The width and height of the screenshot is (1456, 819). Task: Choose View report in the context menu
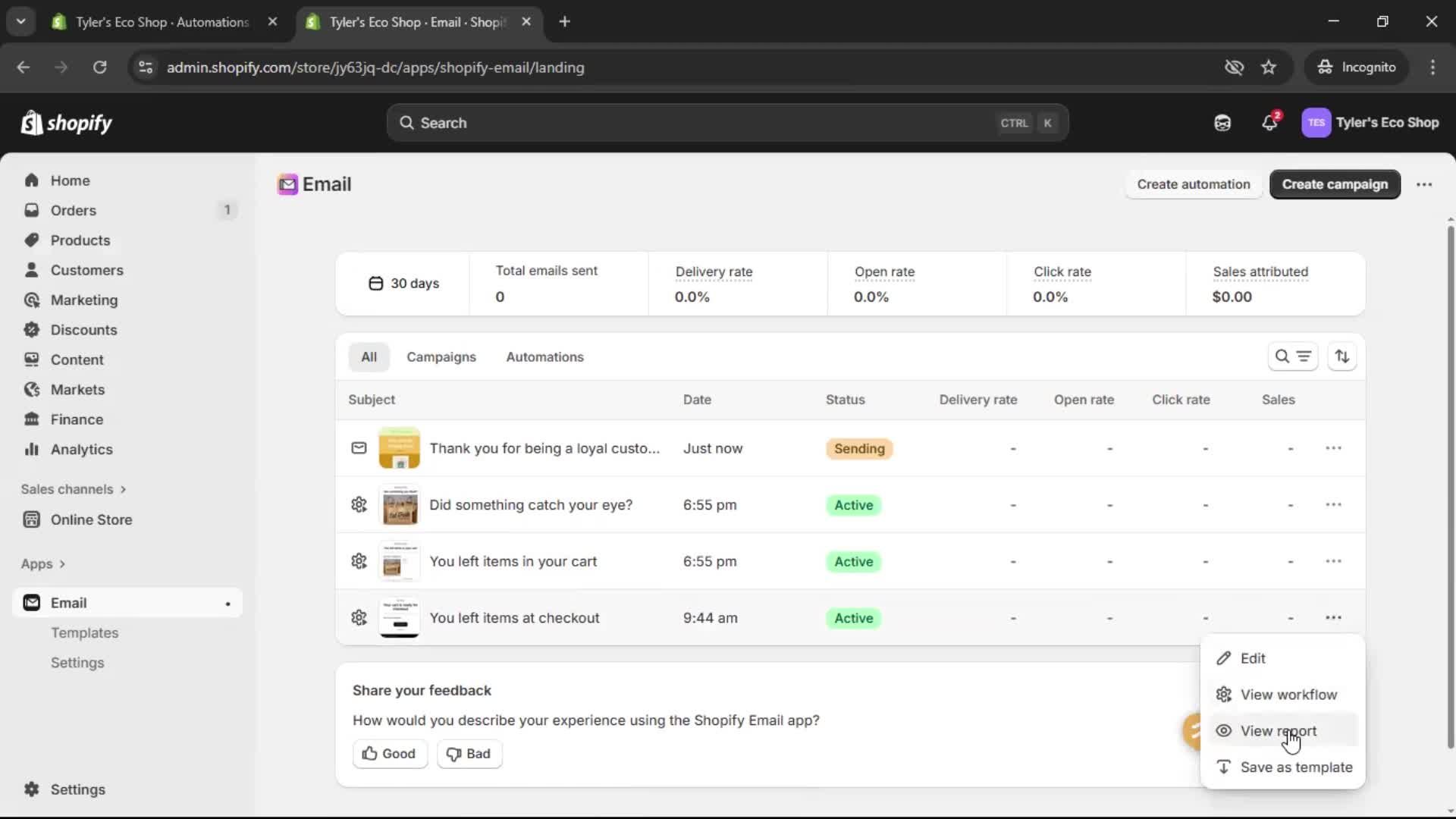(x=1283, y=731)
